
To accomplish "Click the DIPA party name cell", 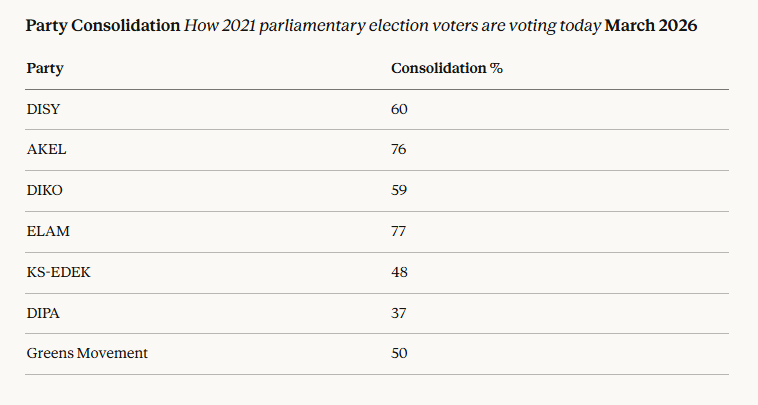I will click(x=44, y=313).
